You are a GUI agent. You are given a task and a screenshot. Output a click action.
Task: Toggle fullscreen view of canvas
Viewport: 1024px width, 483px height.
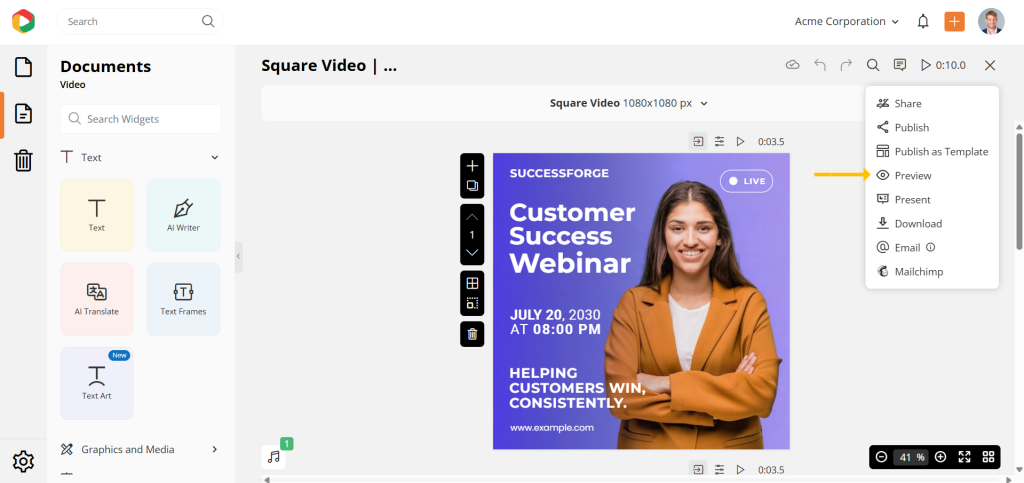(x=964, y=457)
